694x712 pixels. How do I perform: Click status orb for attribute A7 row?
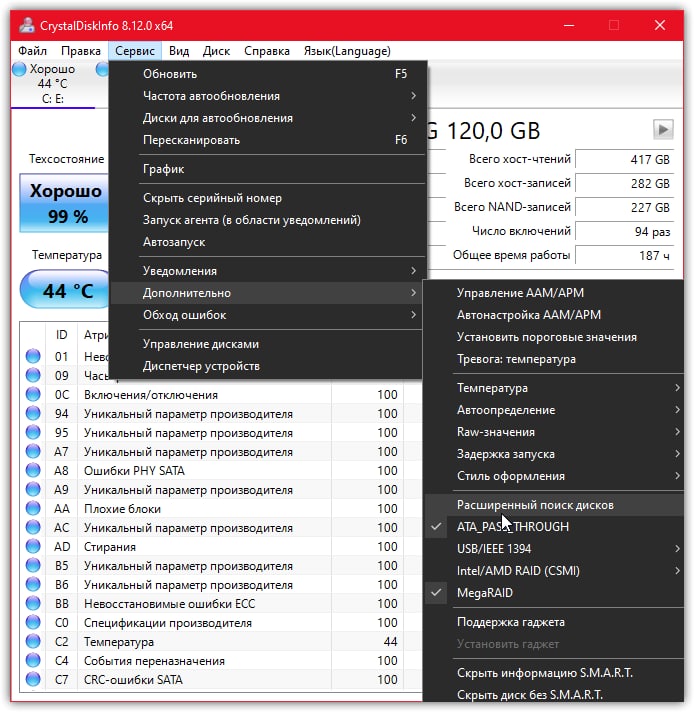pos(33,451)
